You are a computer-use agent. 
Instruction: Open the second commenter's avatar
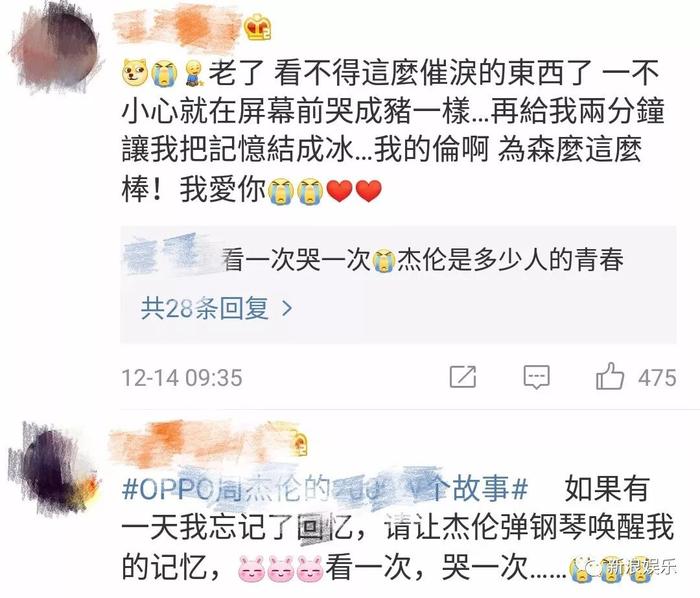coord(54,466)
